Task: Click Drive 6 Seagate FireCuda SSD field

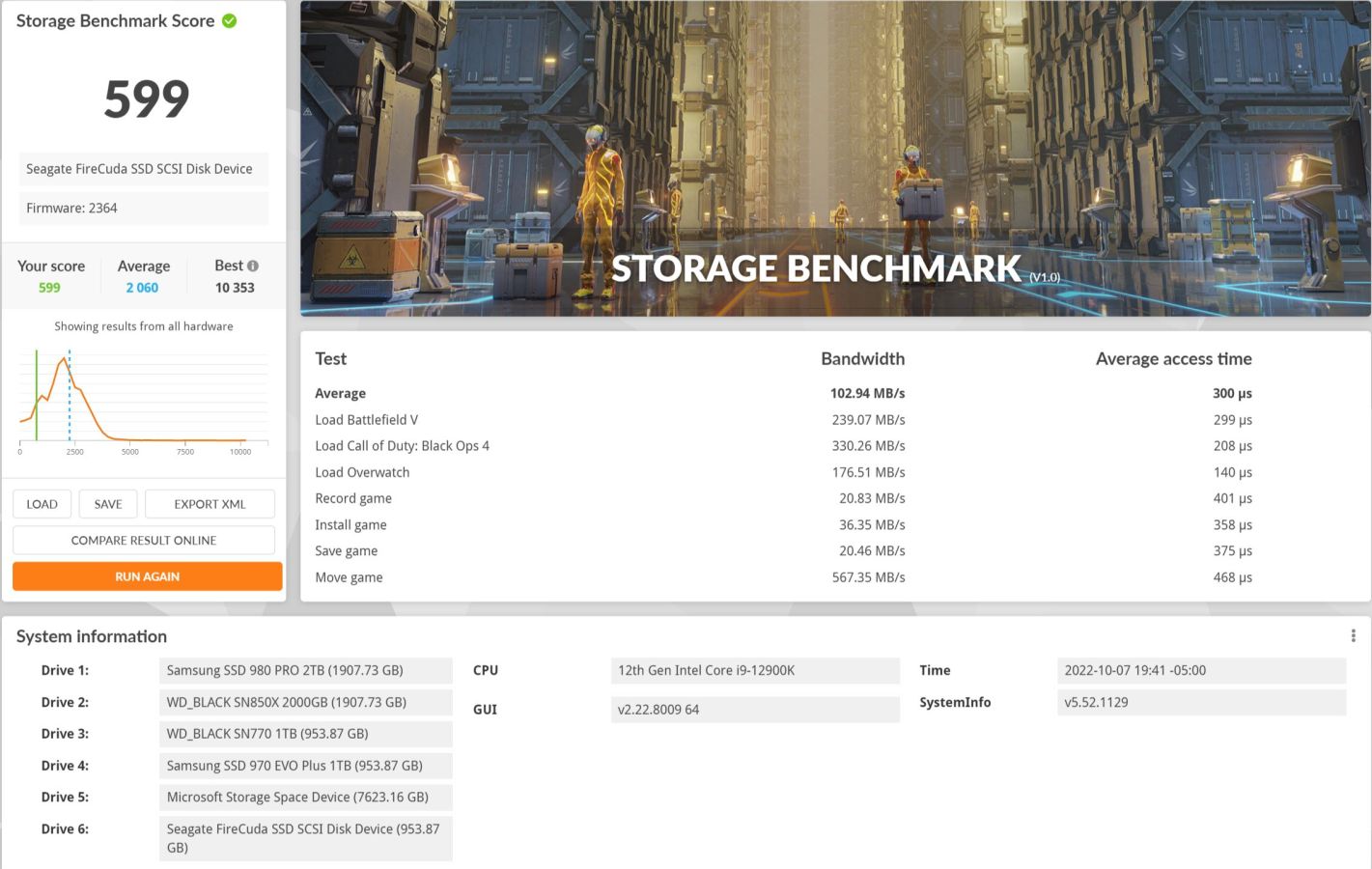Action: [x=305, y=838]
